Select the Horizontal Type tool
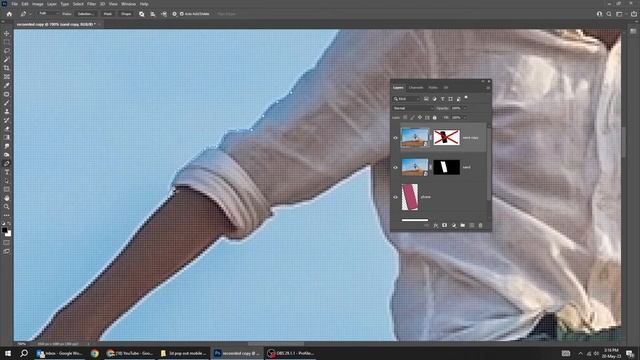 pyautogui.click(x=7, y=172)
